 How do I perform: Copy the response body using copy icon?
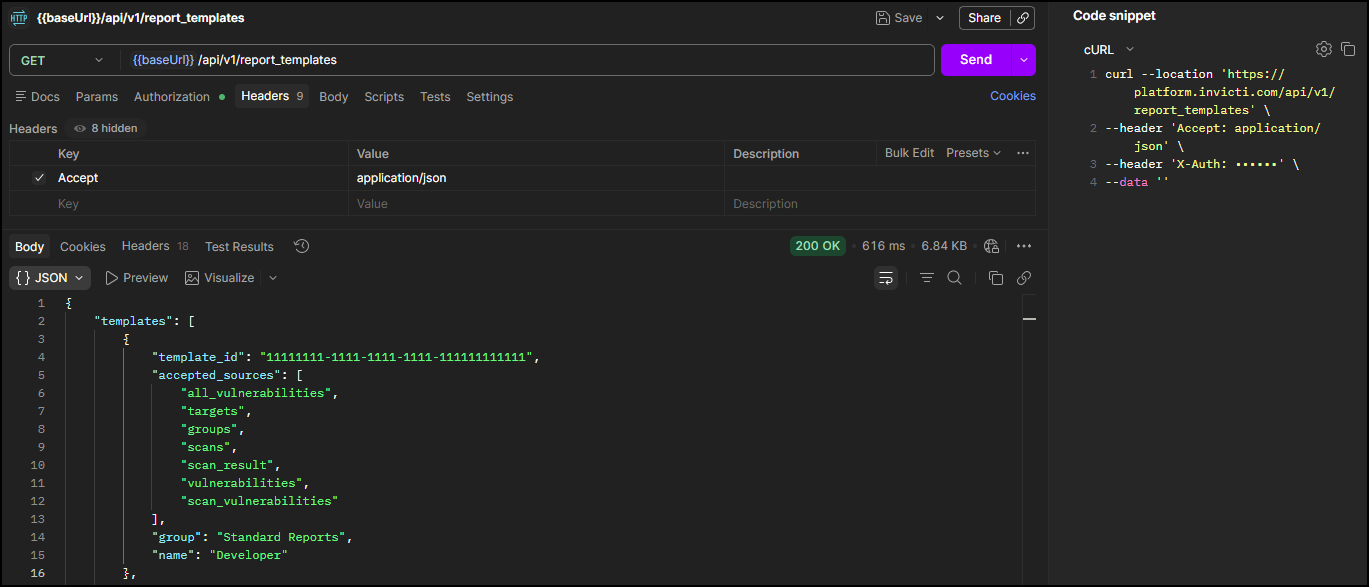pos(995,278)
